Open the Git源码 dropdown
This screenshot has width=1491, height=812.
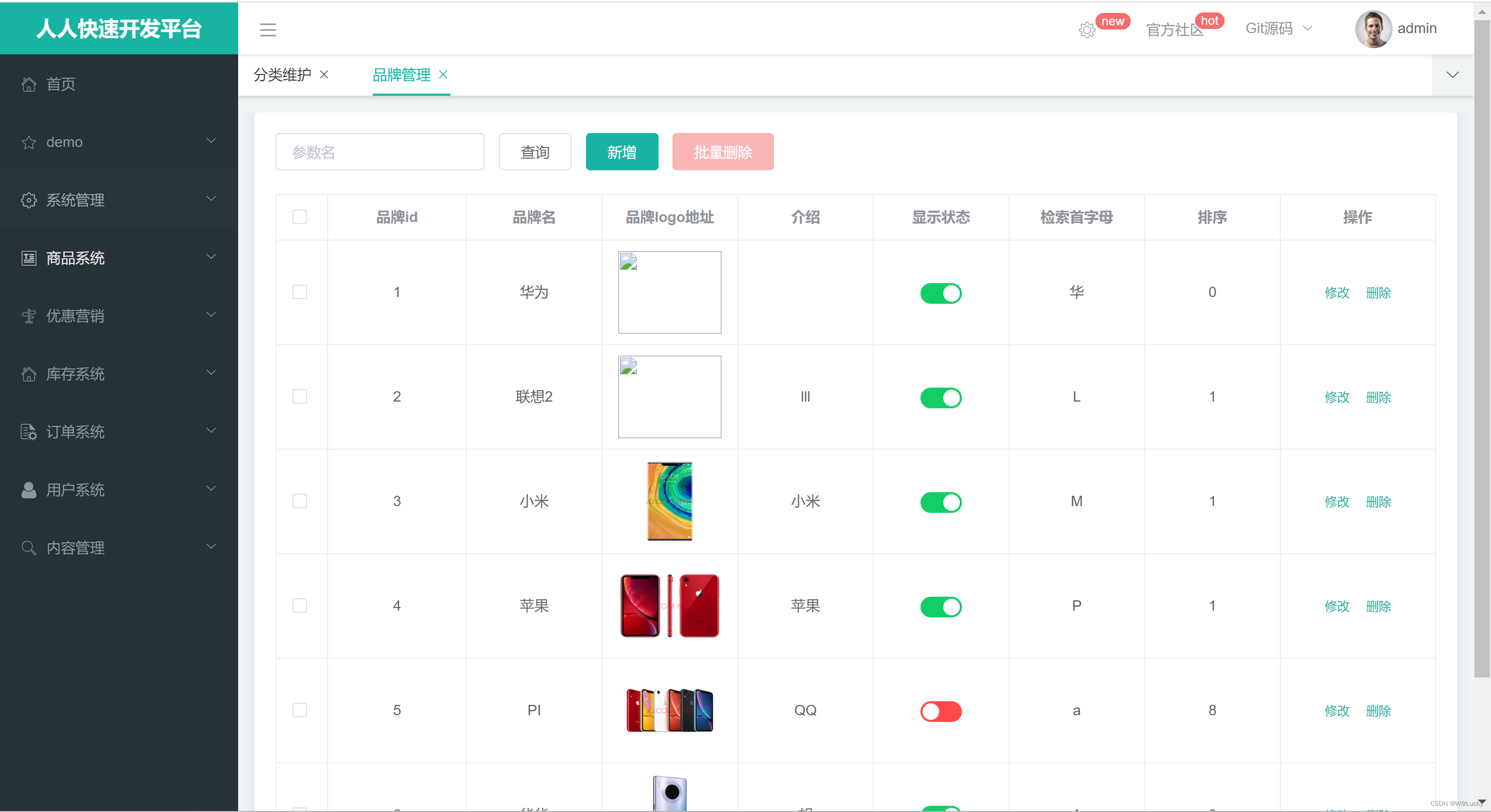(1279, 28)
